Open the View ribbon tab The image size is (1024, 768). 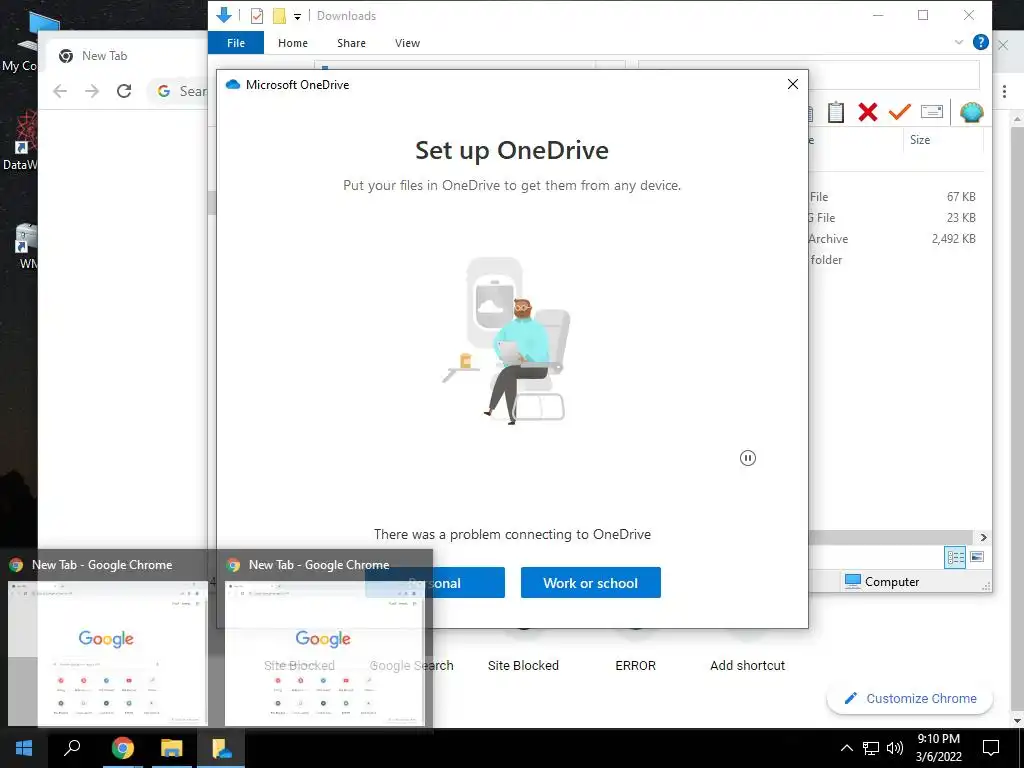pos(408,43)
